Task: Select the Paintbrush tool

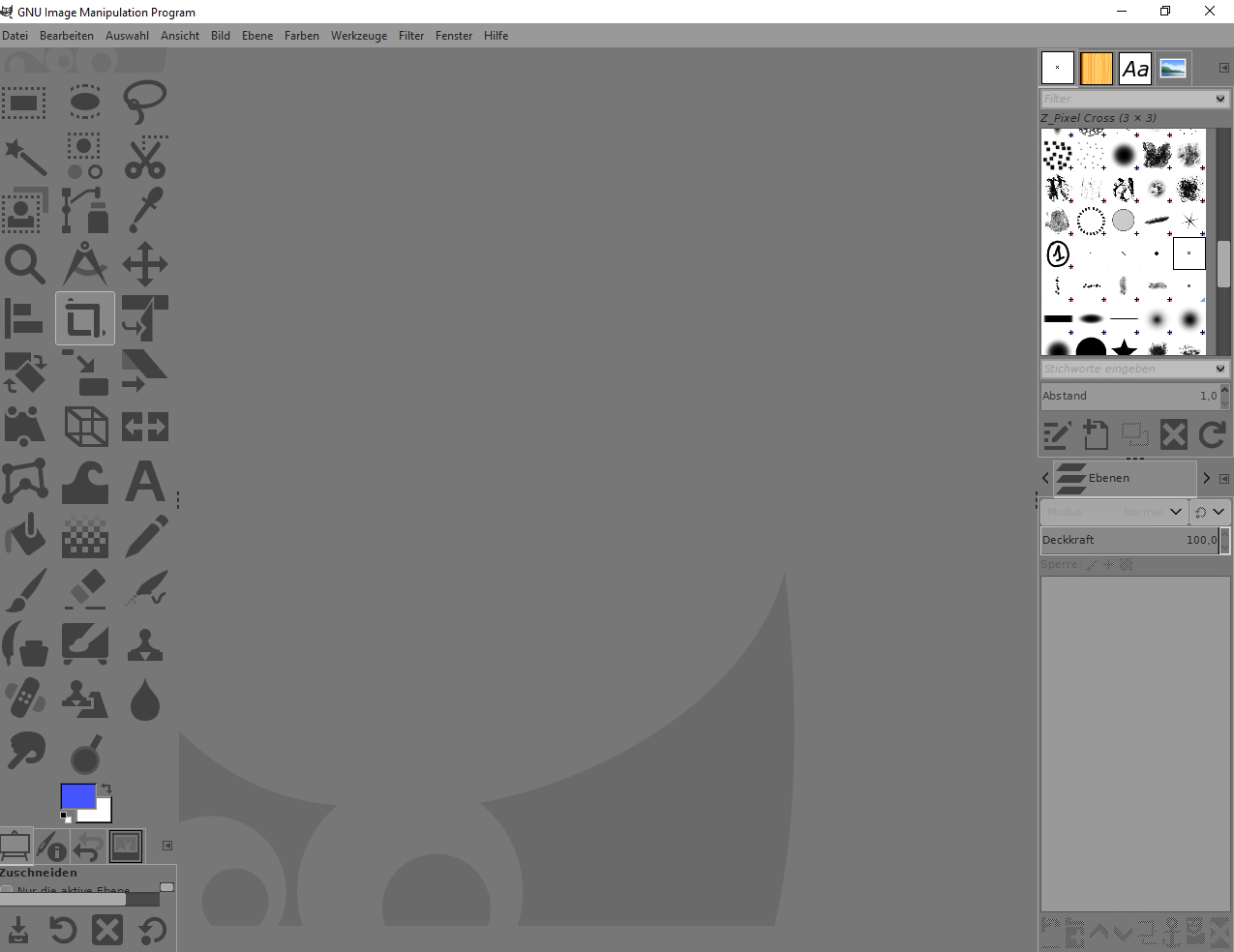Action: click(x=24, y=589)
